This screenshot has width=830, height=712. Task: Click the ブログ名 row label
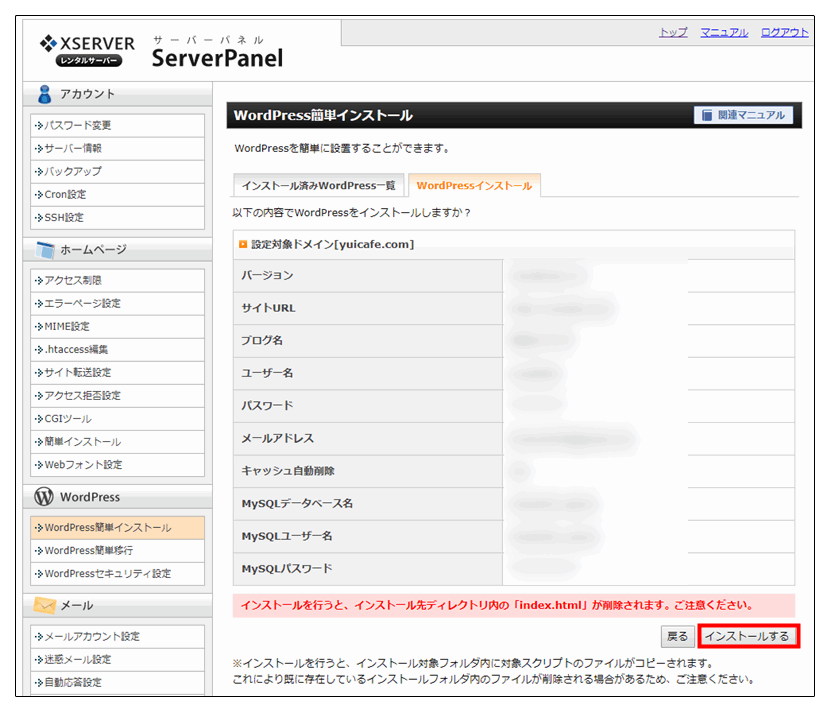(x=262, y=340)
